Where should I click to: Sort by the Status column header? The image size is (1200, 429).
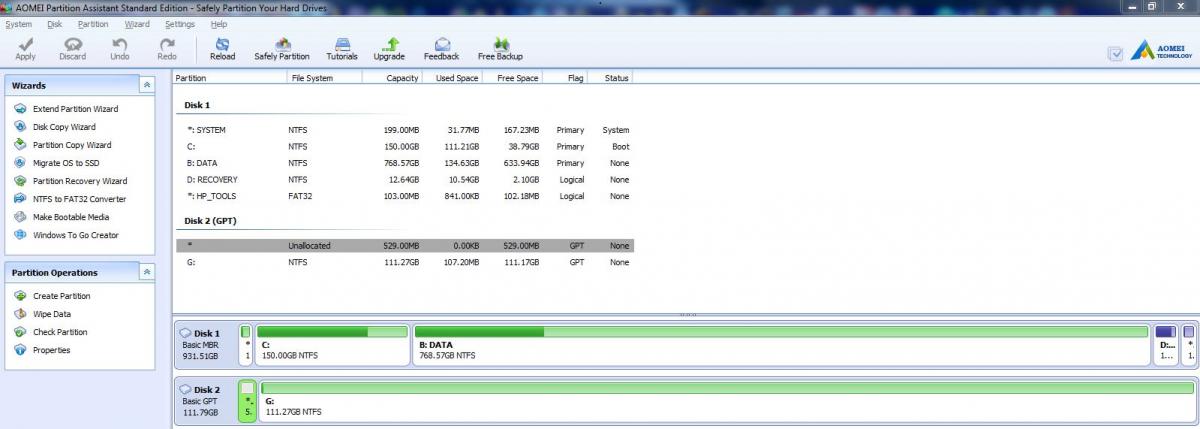(611, 78)
